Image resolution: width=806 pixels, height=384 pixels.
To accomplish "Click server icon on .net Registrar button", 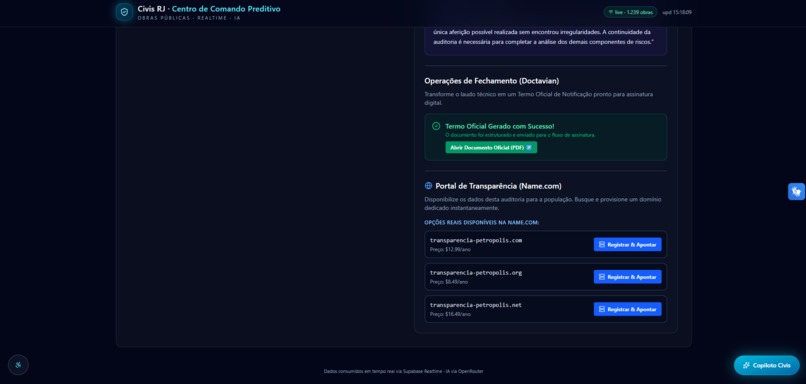I will coord(602,309).
